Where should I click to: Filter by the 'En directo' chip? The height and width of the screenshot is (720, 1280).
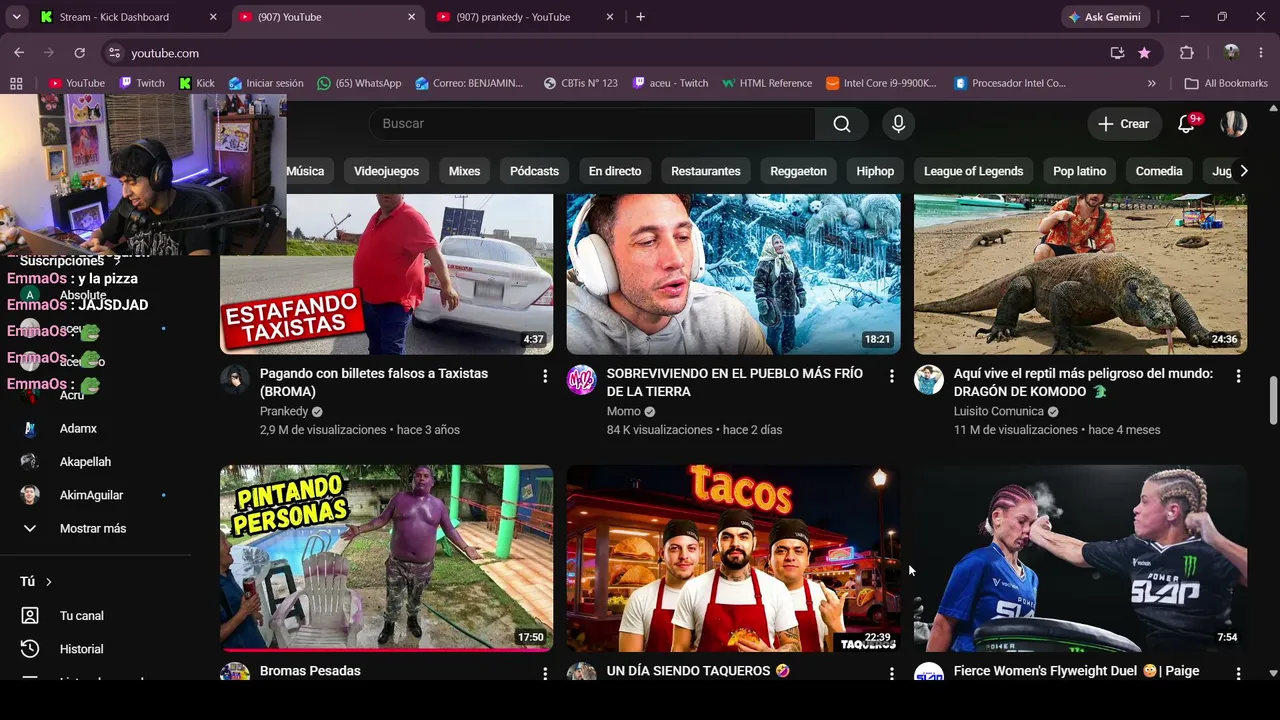615,171
